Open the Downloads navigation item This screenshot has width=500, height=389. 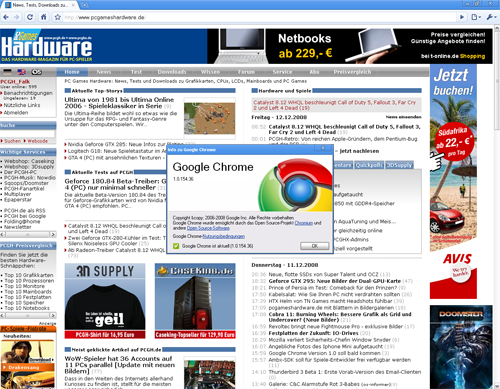point(172,72)
